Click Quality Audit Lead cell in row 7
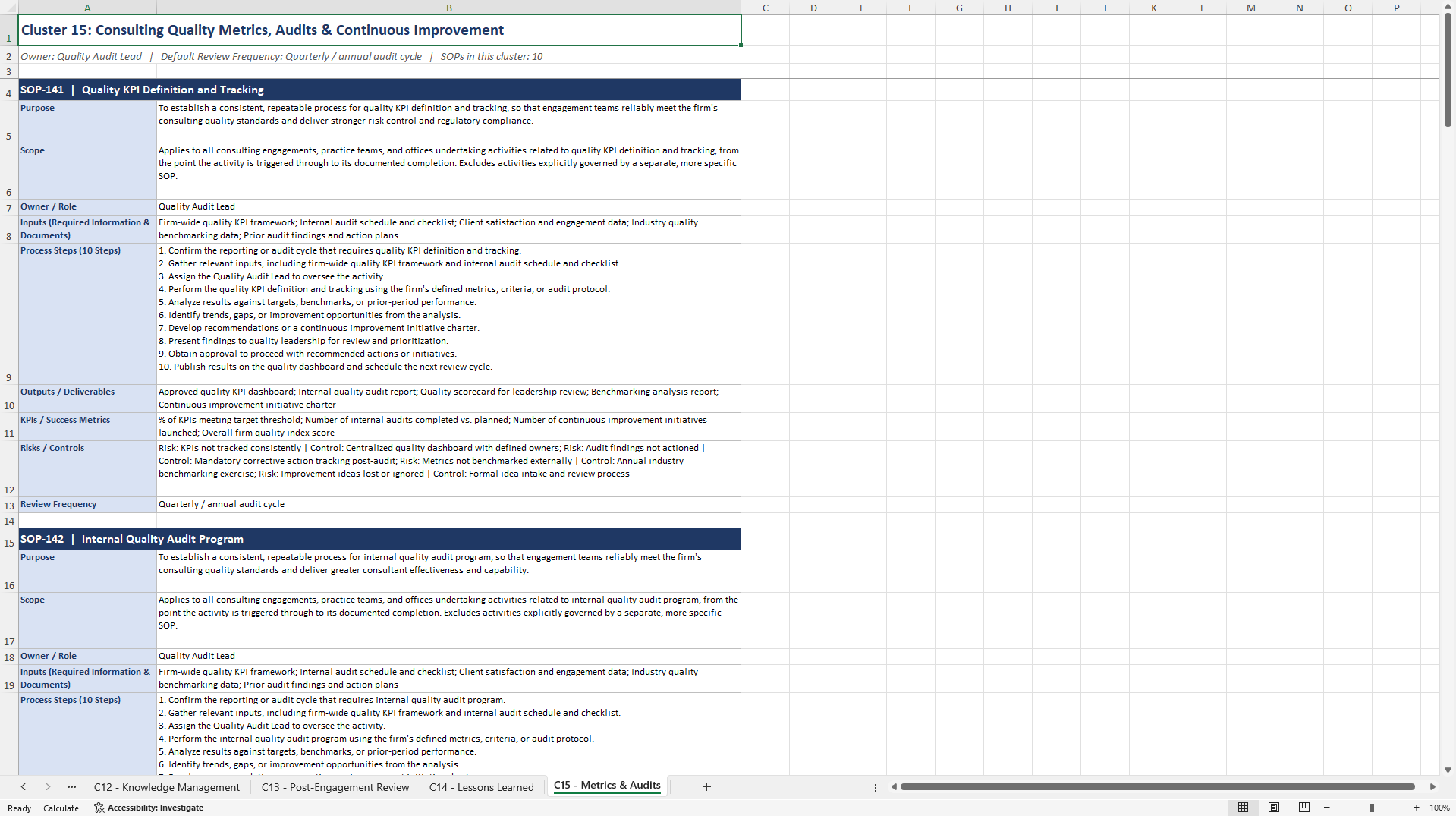Viewport: 1456px width, 816px height. [448, 206]
